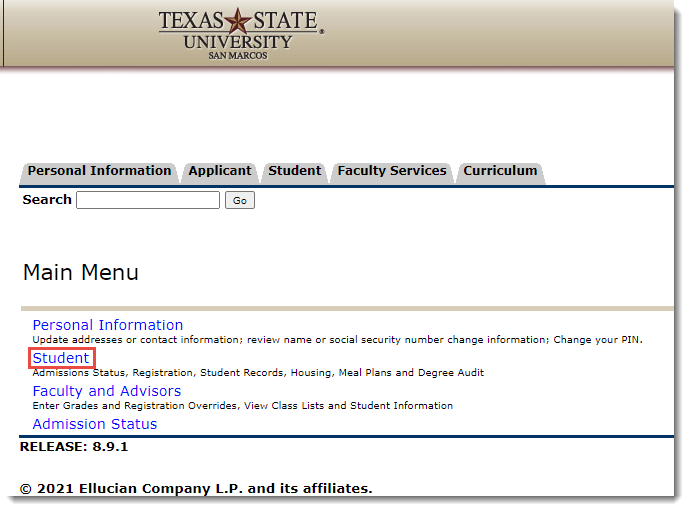The height and width of the screenshot is (511, 689).
Task: Click the RELEASE: 8.9.1 version text
Action: [74, 447]
